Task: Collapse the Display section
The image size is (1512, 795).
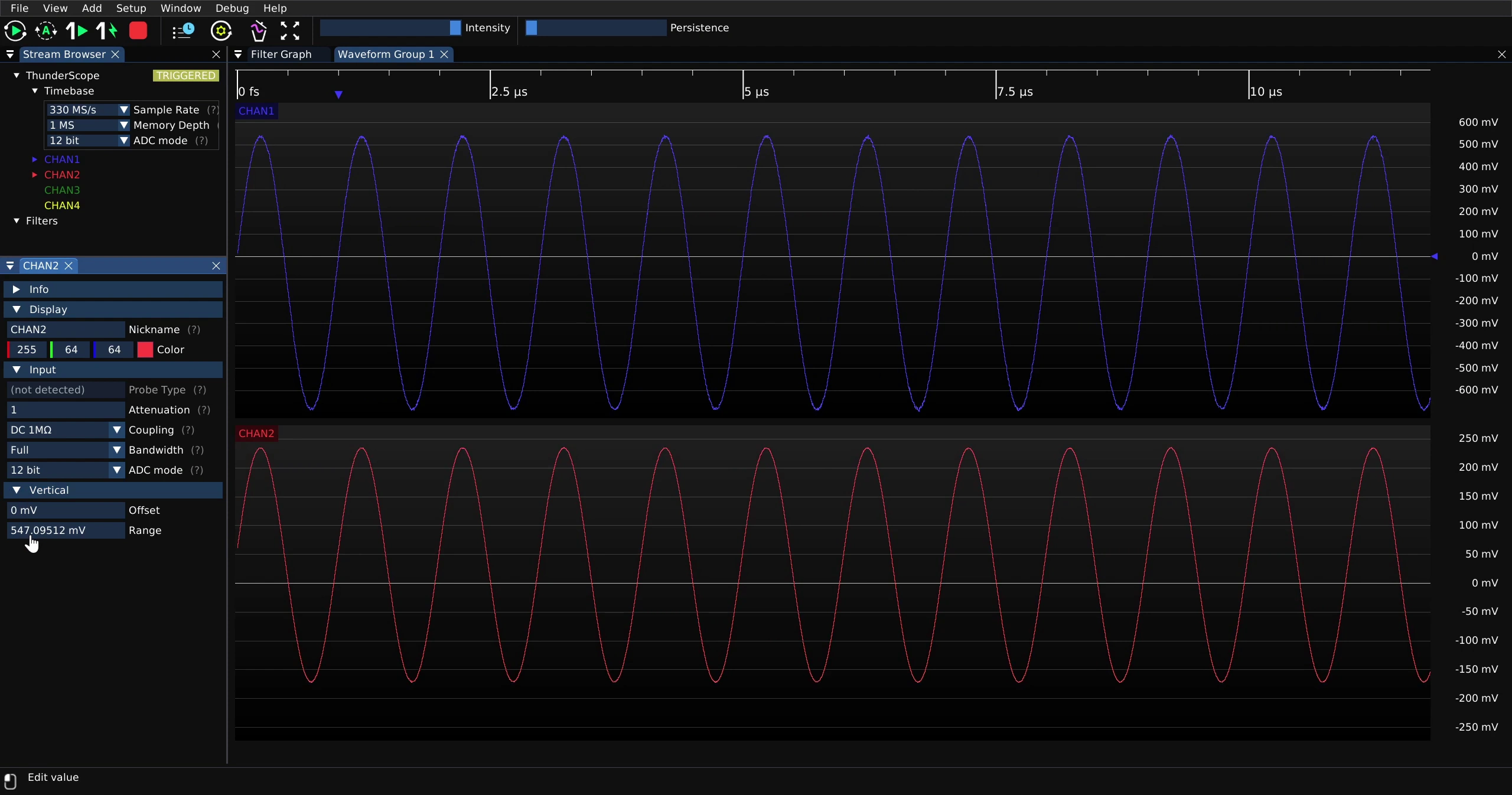Action: tap(113, 309)
